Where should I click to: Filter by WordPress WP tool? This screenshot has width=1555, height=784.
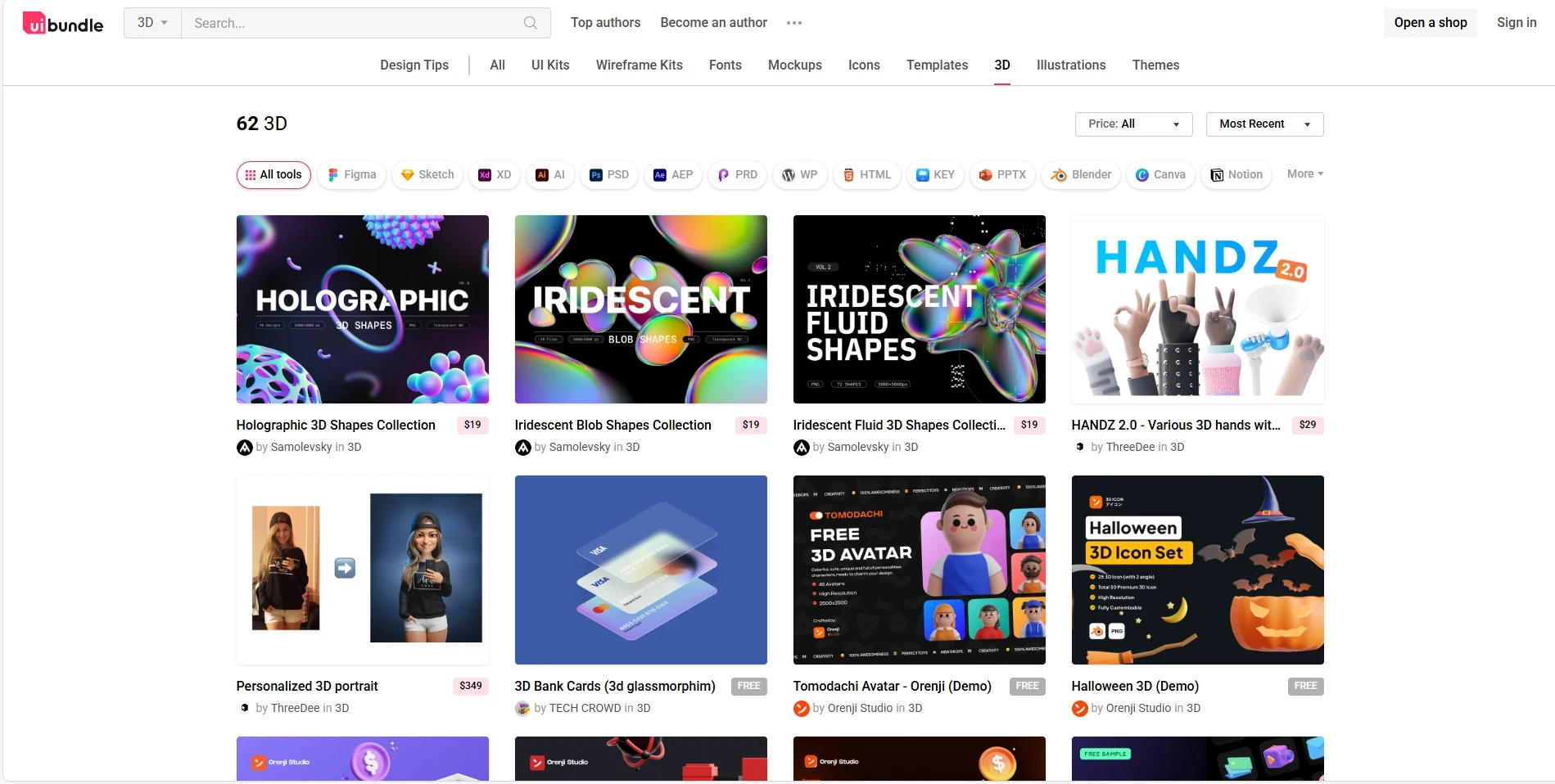pyautogui.click(x=800, y=175)
